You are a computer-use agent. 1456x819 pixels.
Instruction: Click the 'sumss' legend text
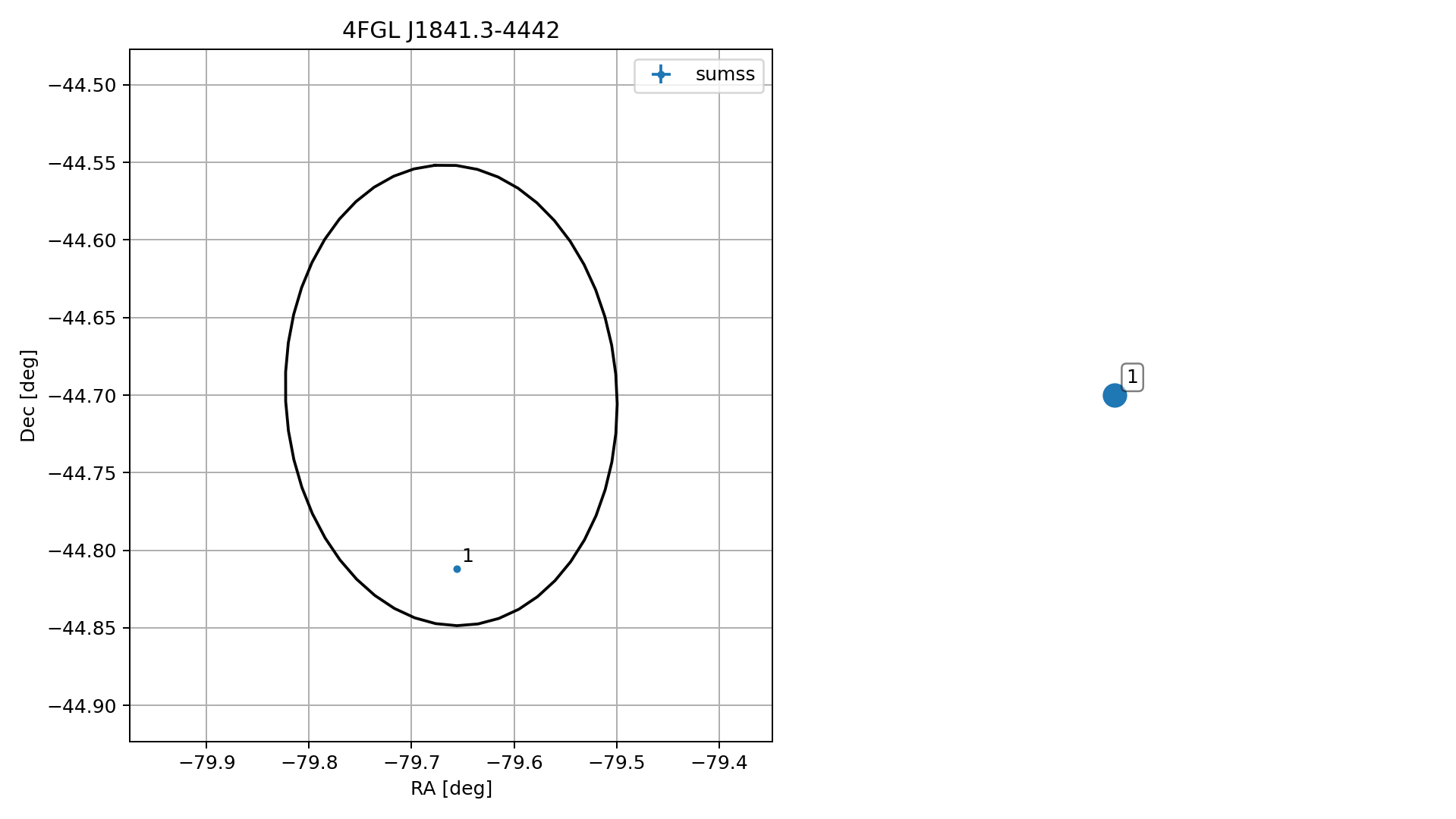(x=725, y=74)
